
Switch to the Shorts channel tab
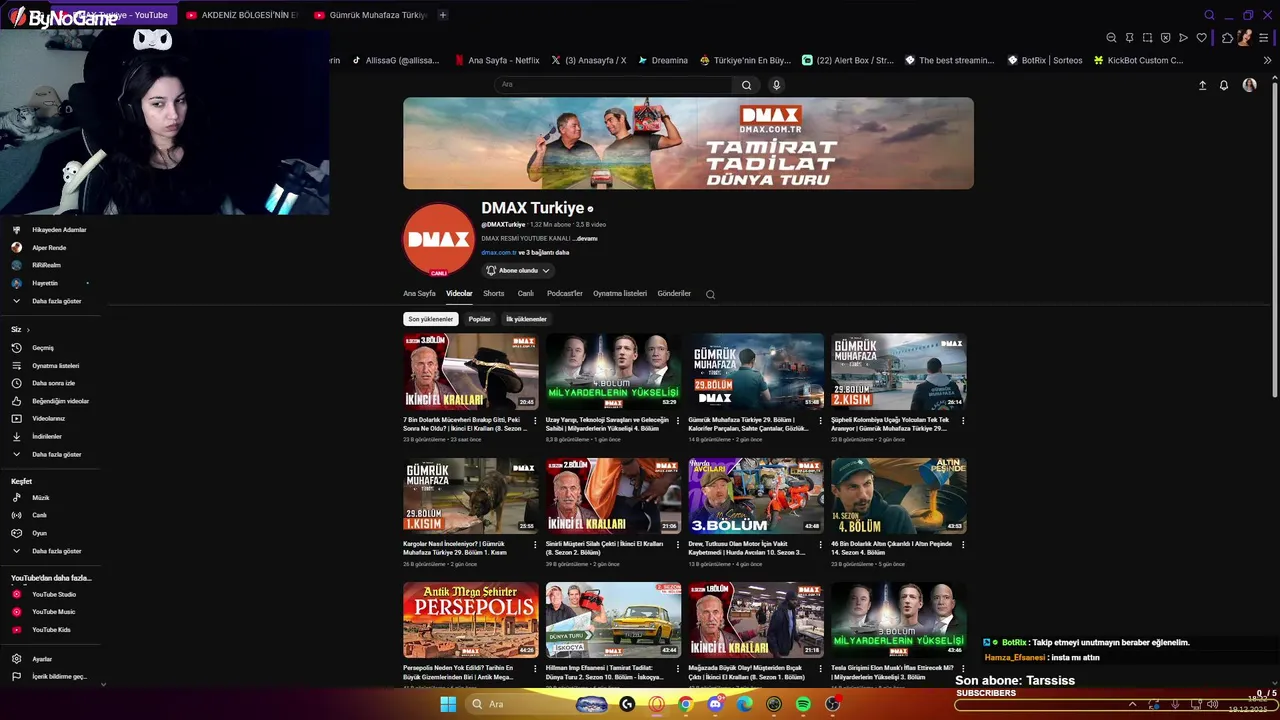point(494,294)
